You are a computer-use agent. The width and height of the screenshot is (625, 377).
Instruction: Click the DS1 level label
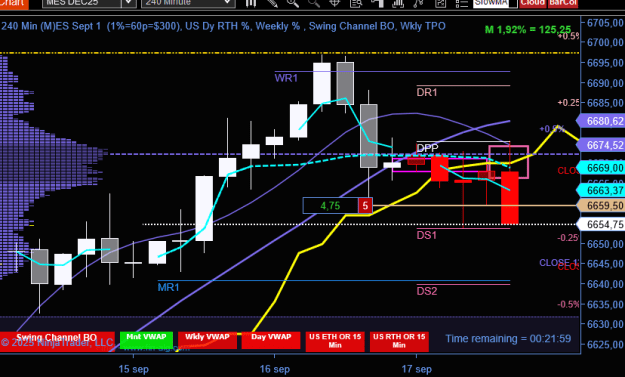[427, 235]
